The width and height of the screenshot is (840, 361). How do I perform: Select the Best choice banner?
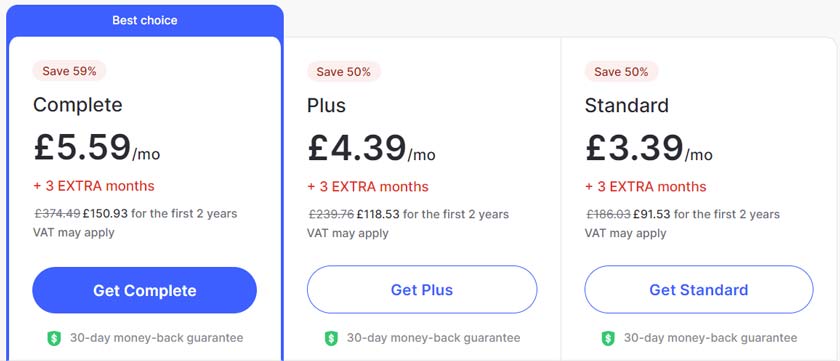(x=145, y=21)
